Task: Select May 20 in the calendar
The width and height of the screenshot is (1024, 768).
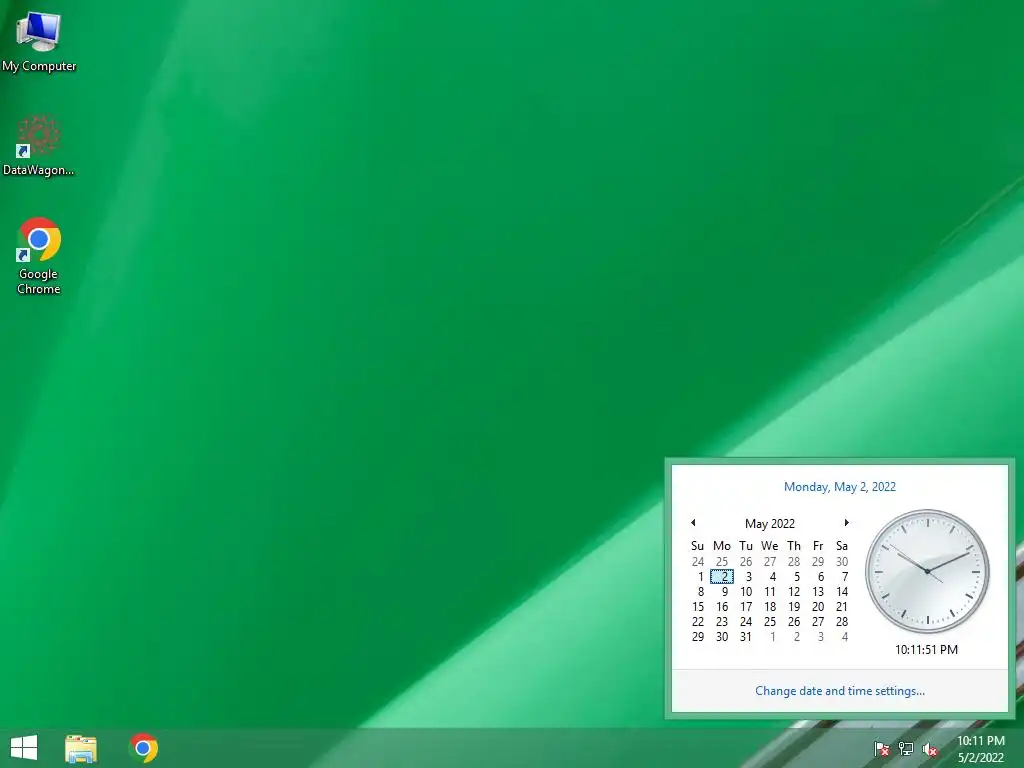Action: pyautogui.click(x=818, y=607)
